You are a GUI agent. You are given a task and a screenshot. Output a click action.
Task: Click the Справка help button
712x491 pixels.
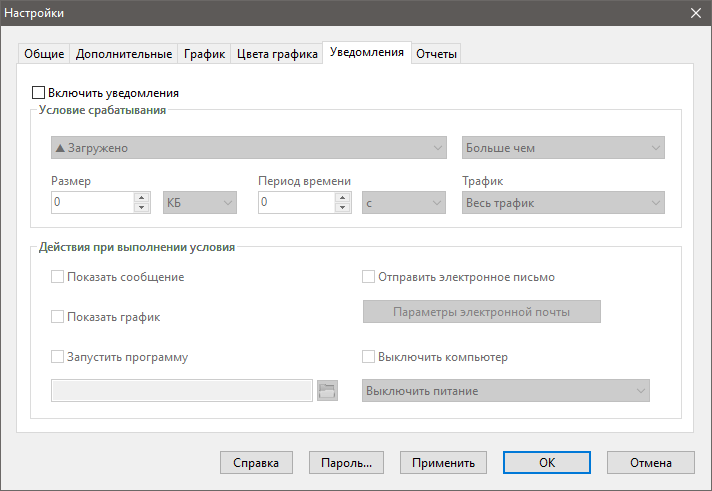click(256, 463)
